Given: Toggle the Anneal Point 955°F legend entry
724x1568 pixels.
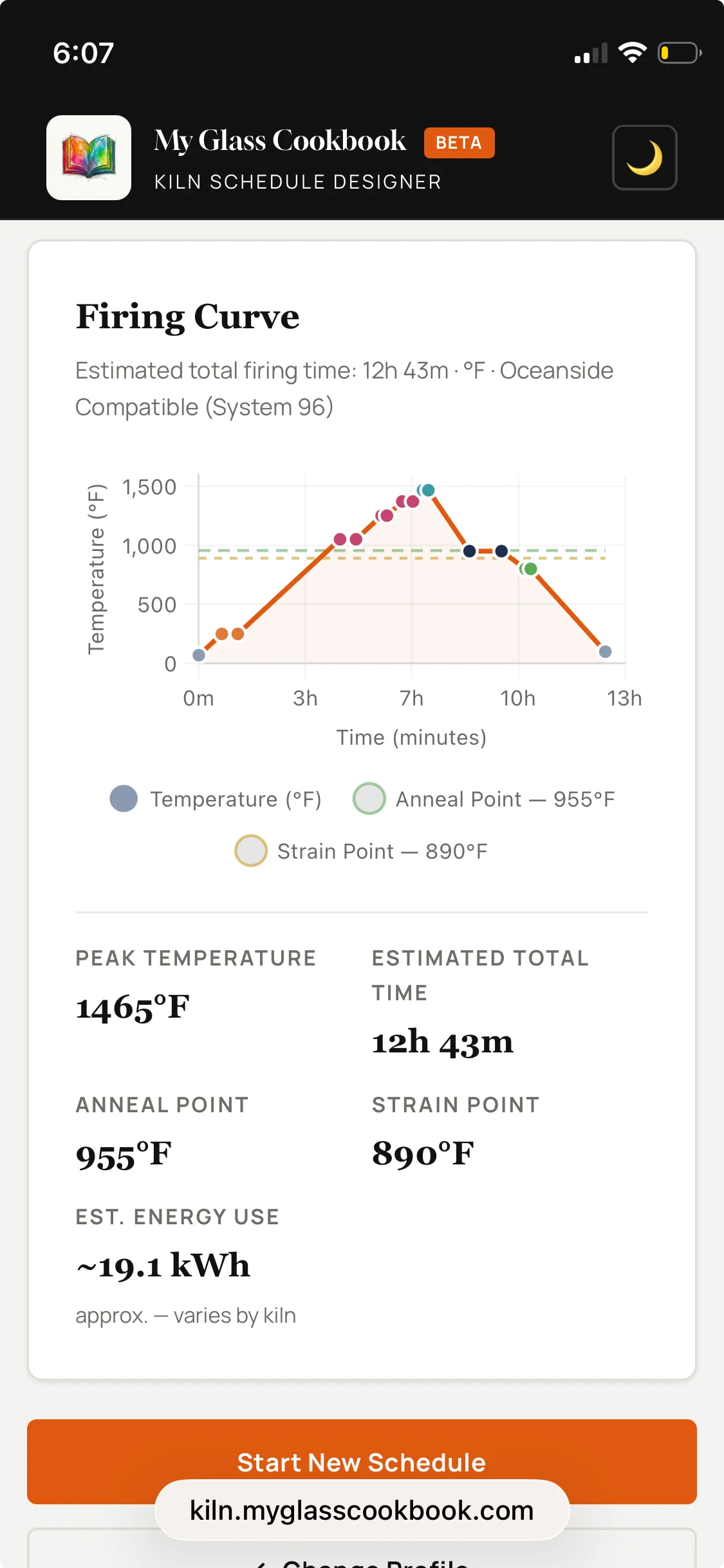Looking at the screenshot, I should [484, 799].
